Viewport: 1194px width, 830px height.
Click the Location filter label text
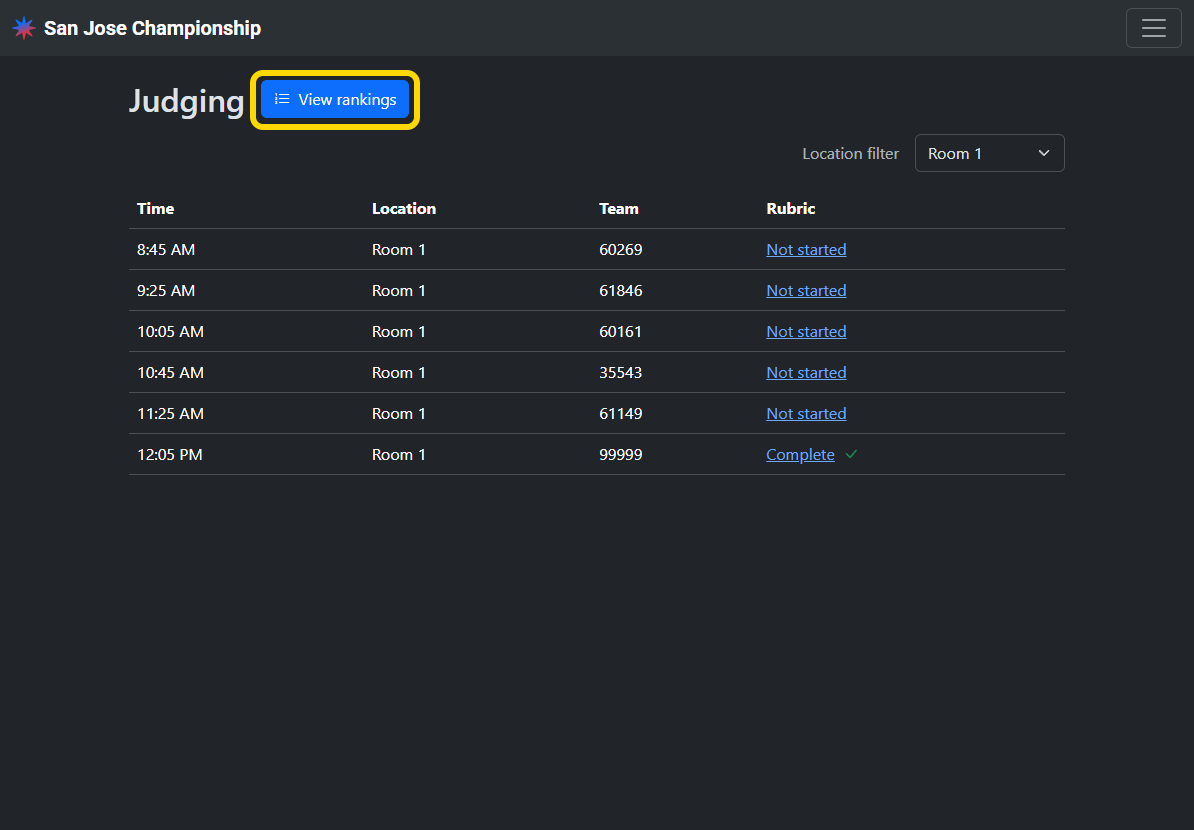click(x=850, y=154)
